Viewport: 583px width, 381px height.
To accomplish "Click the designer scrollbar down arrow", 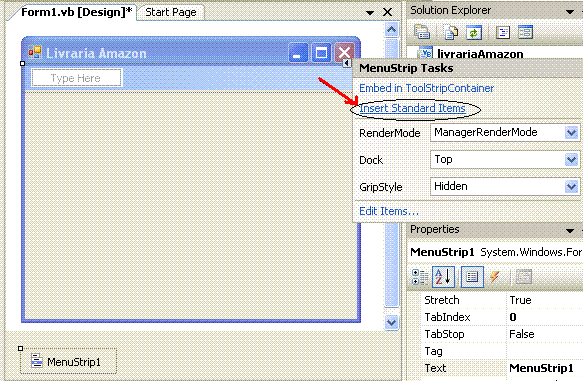I will (391, 322).
